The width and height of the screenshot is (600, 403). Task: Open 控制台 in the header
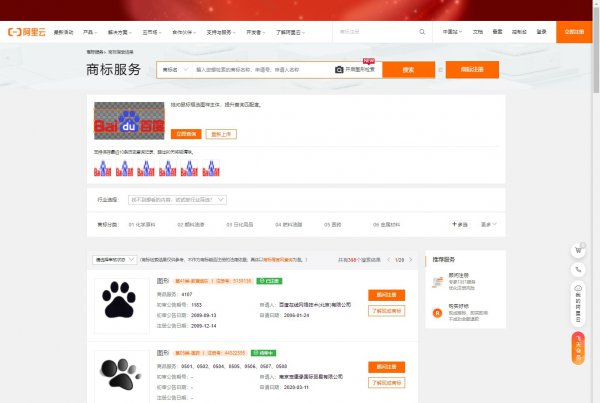point(519,32)
